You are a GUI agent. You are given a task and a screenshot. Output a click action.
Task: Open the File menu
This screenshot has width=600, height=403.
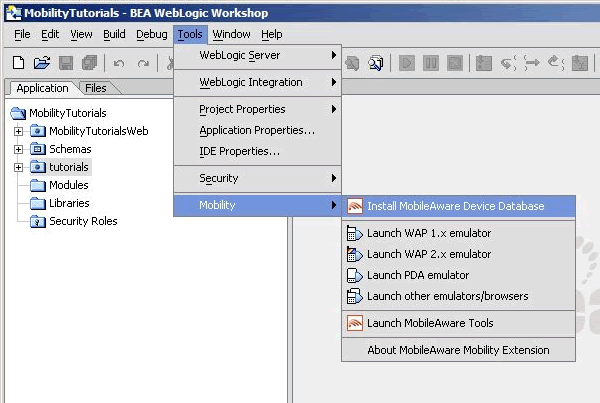(22, 34)
